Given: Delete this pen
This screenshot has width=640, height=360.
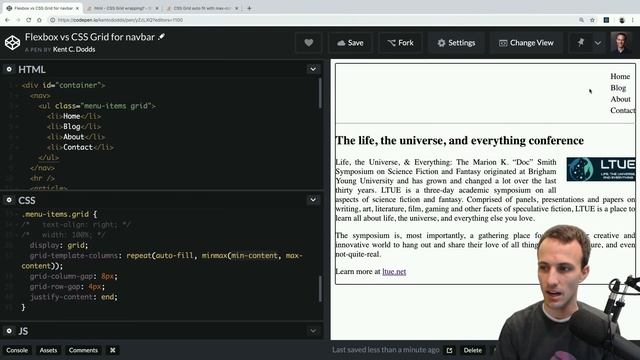Looking at the screenshot, I should (x=472, y=350).
